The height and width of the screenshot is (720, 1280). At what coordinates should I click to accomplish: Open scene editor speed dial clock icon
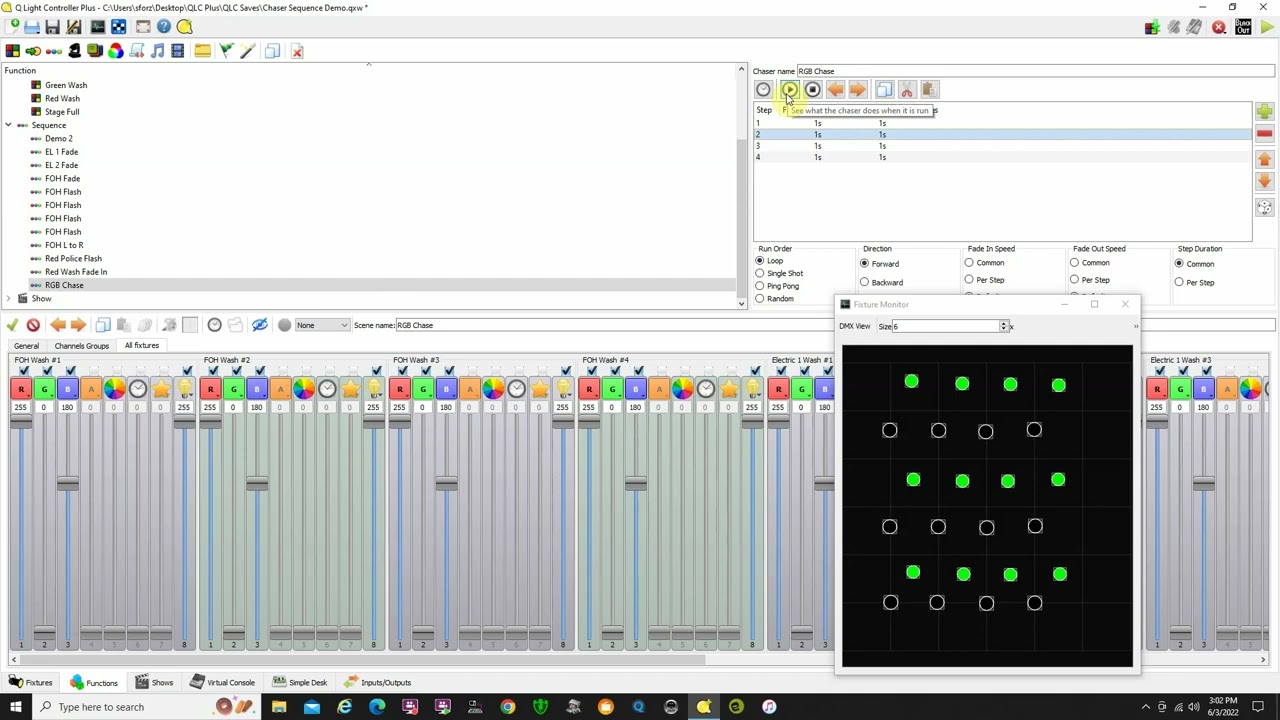point(214,325)
